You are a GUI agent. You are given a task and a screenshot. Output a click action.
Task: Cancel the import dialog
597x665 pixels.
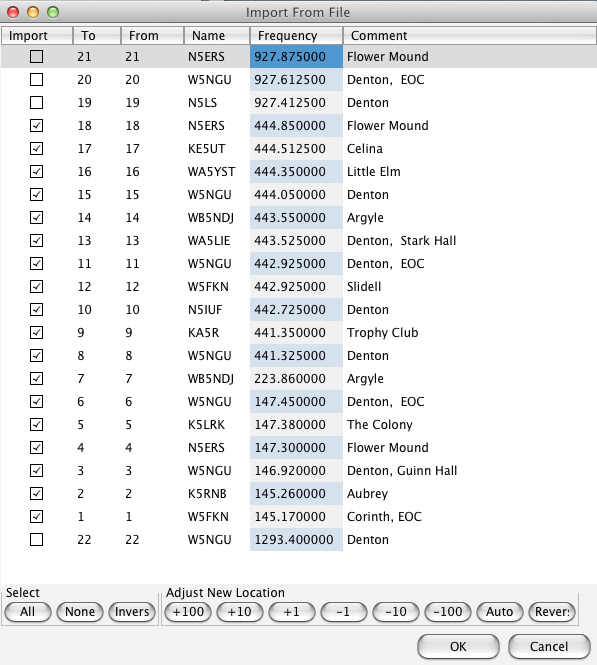(x=549, y=646)
